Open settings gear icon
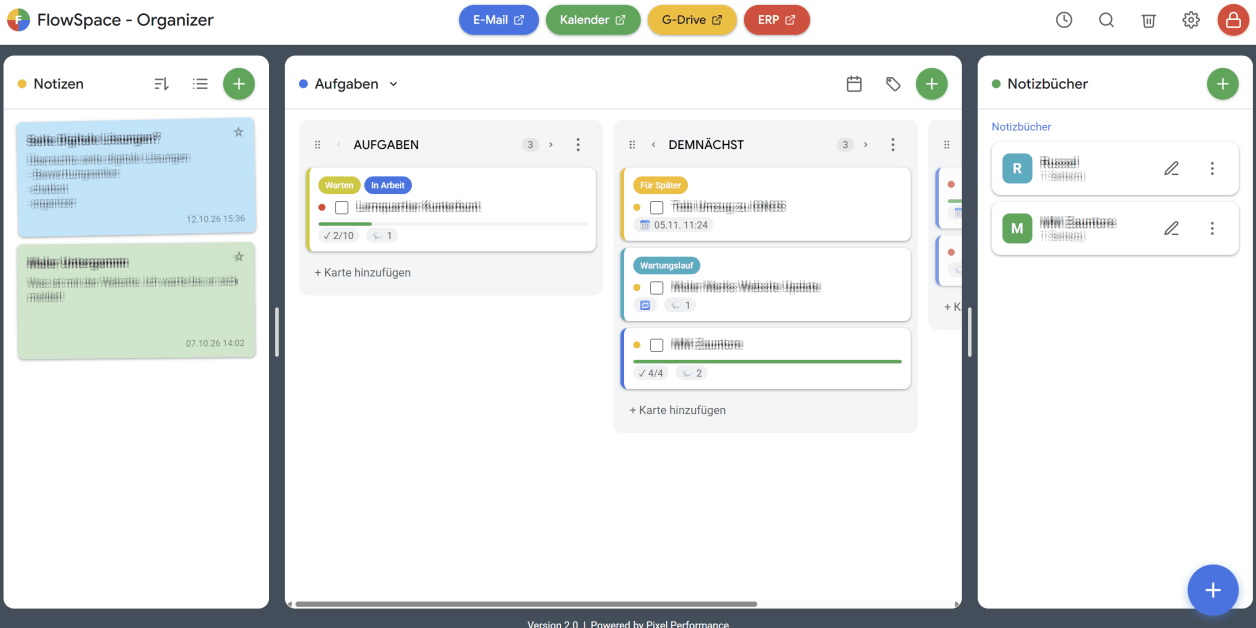This screenshot has height=628, width=1256. click(x=1191, y=20)
